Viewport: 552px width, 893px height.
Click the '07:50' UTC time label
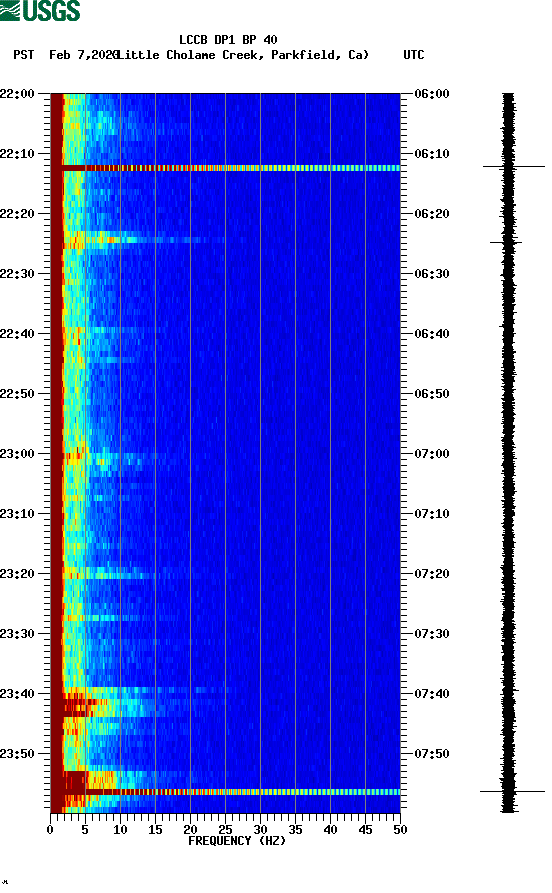432,754
